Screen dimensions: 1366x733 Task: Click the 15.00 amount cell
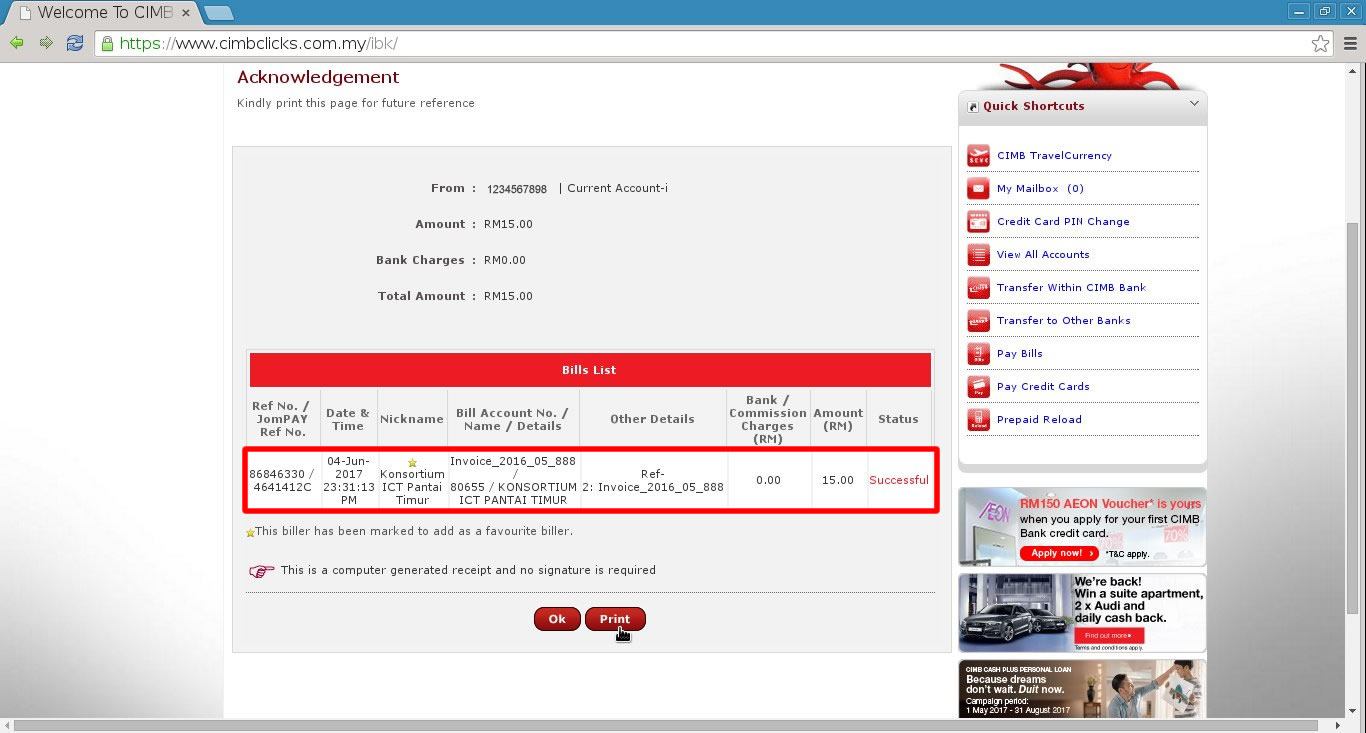[x=838, y=481]
